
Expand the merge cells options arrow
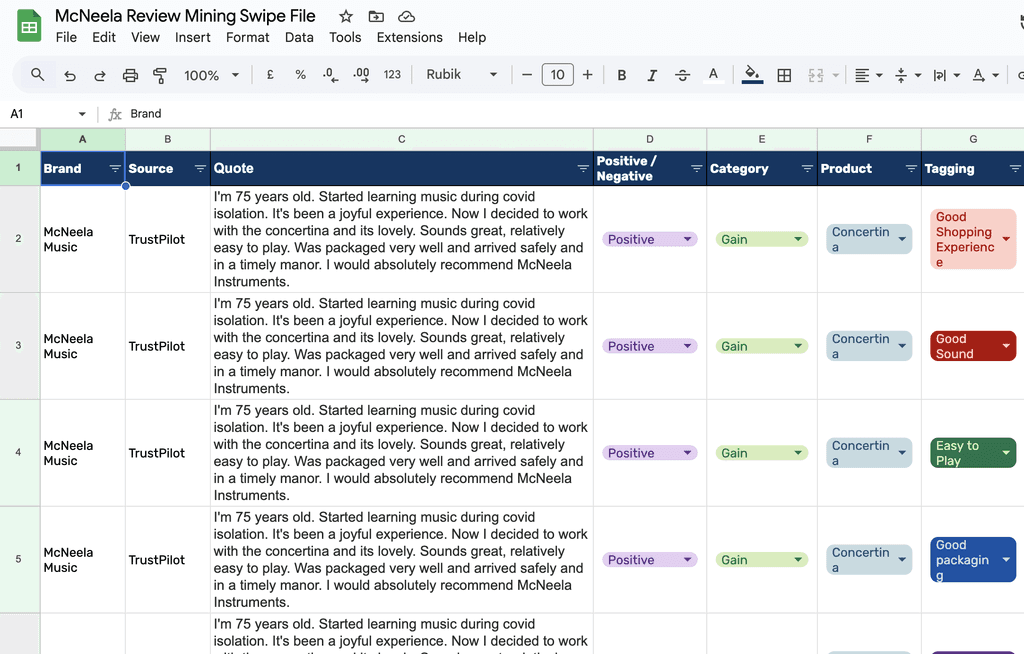(835, 75)
